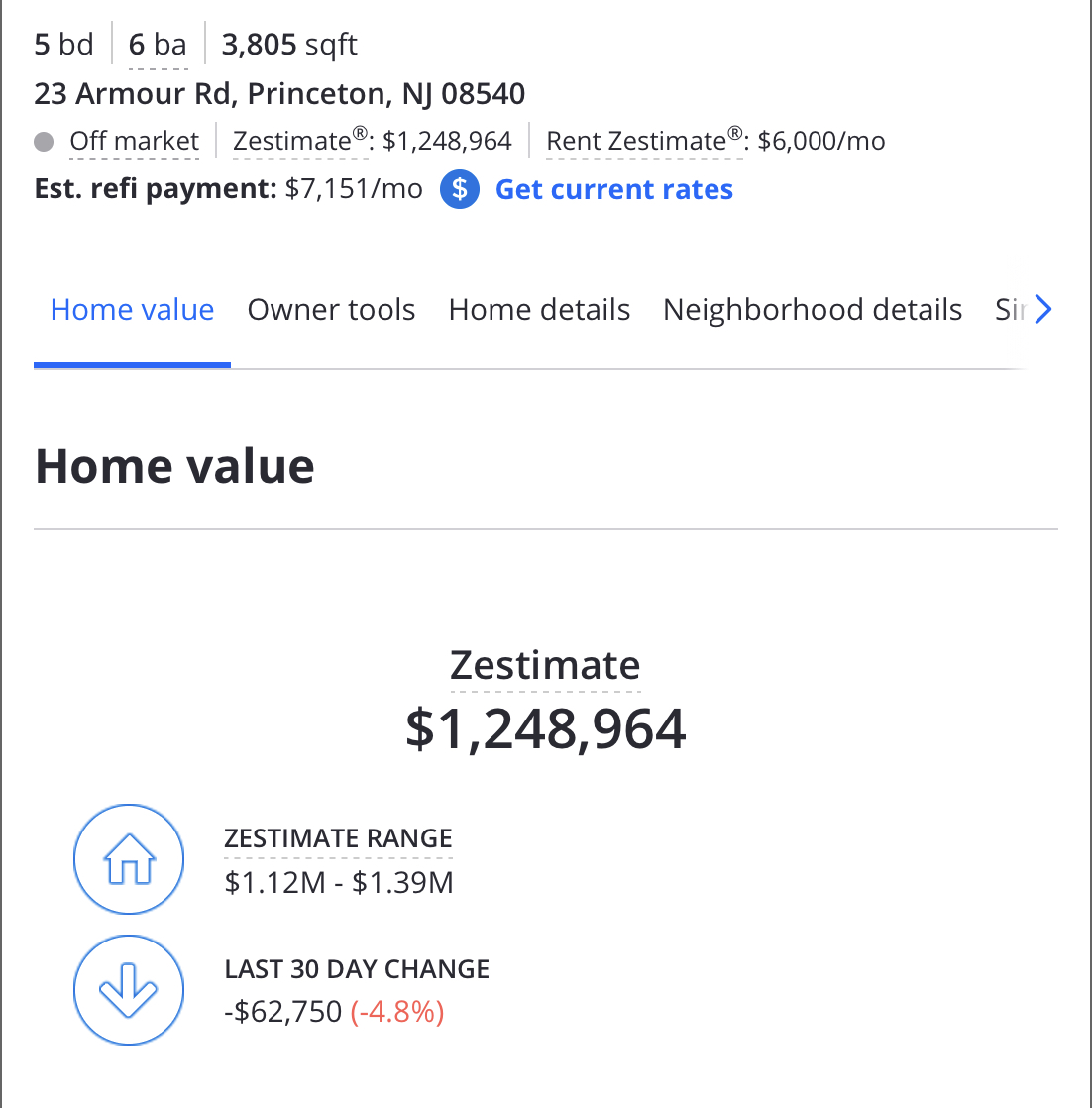Open the Zestimate® info label in header
This screenshot has height=1108, width=1092.
tap(301, 141)
